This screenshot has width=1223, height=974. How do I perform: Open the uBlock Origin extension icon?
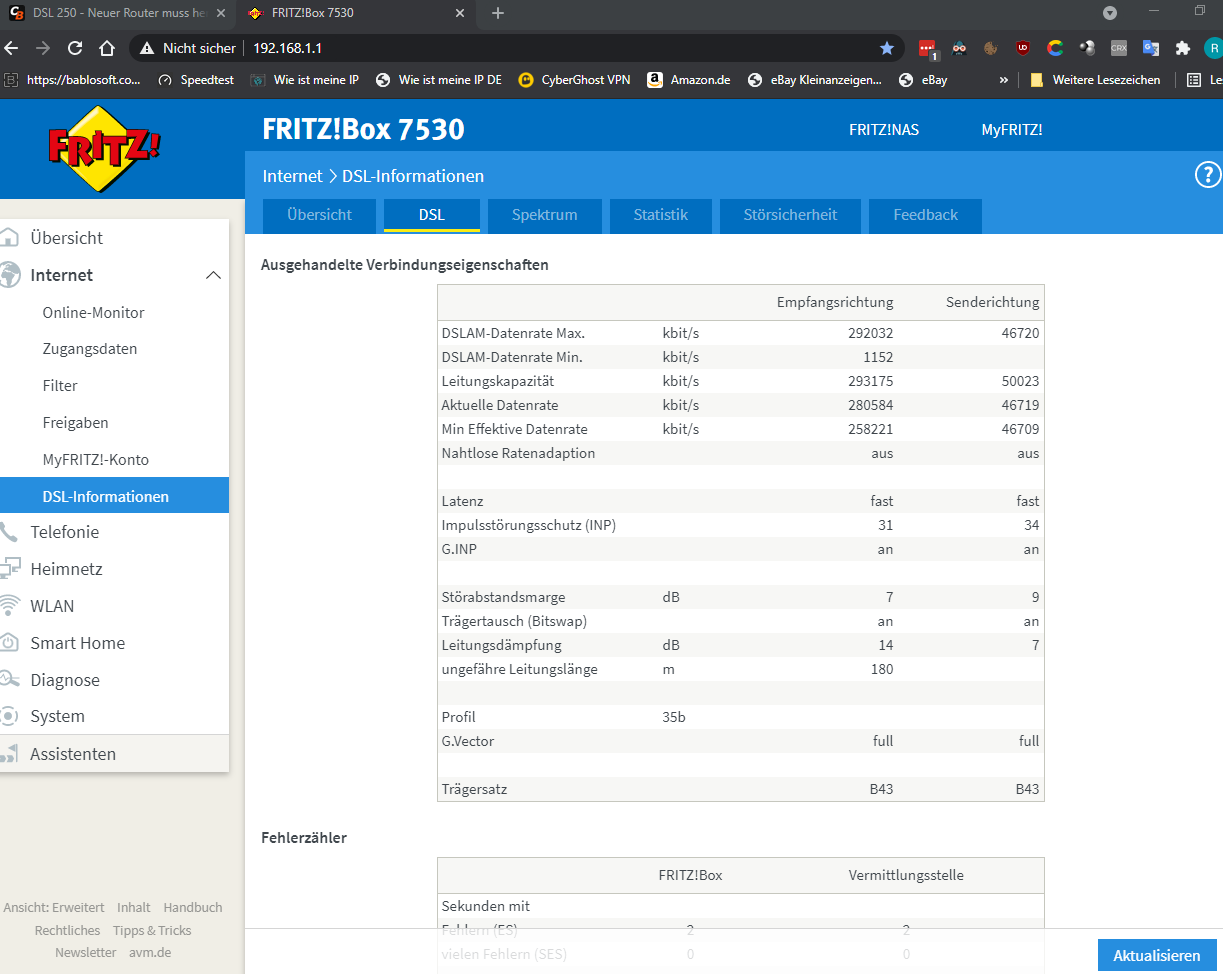[1023, 48]
